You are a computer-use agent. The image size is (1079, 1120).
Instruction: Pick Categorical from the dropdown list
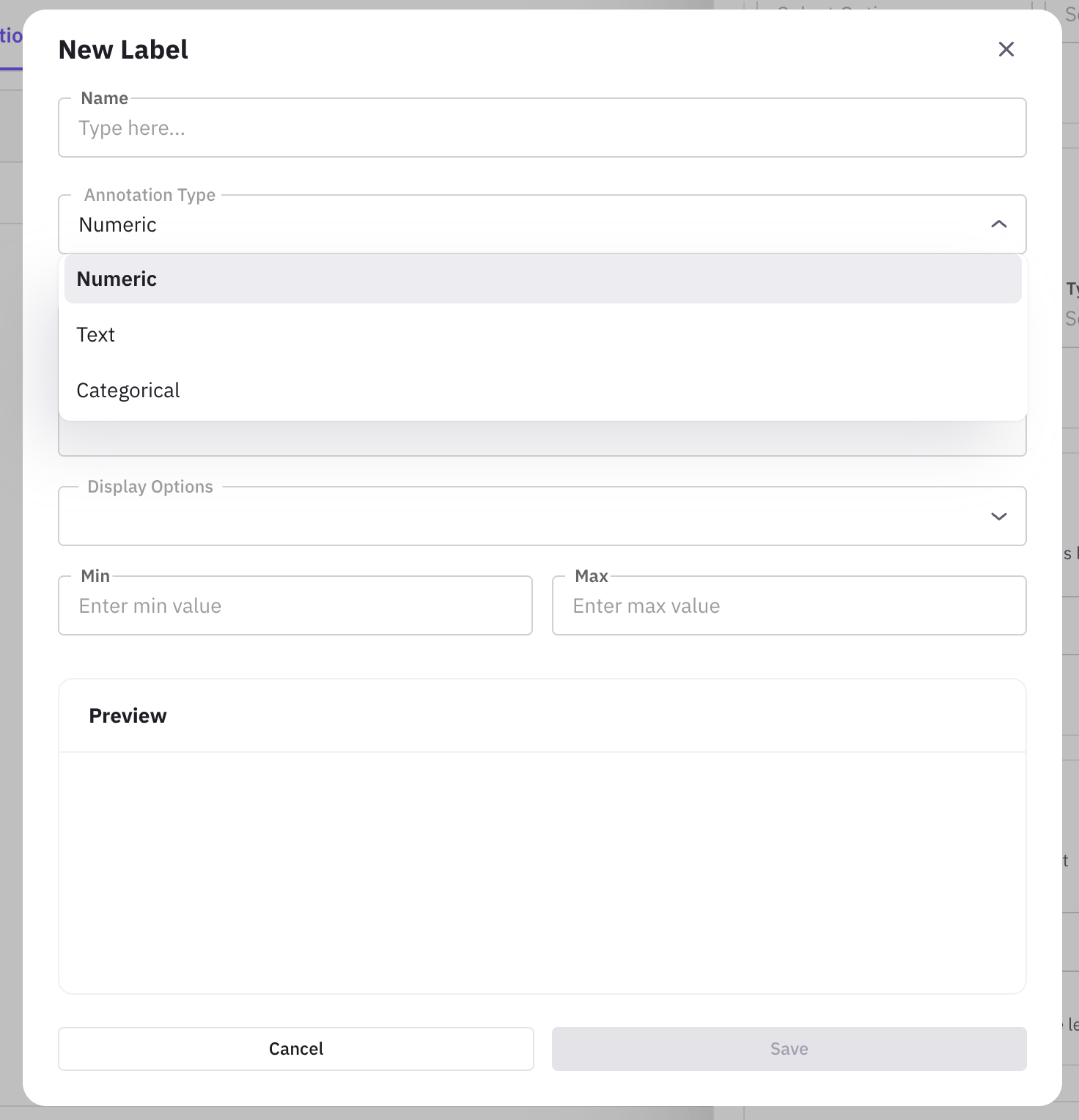(542, 391)
